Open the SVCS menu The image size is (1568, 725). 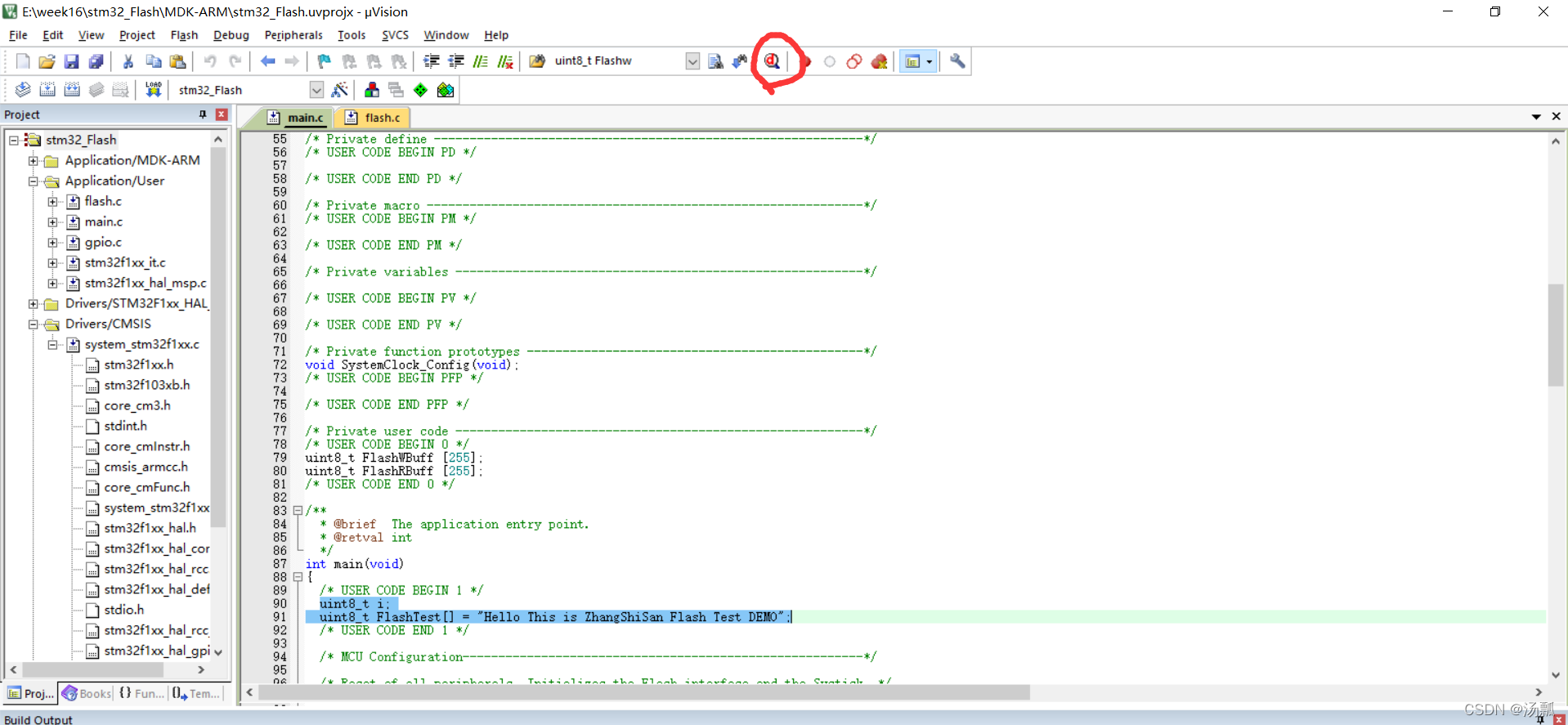click(395, 35)
